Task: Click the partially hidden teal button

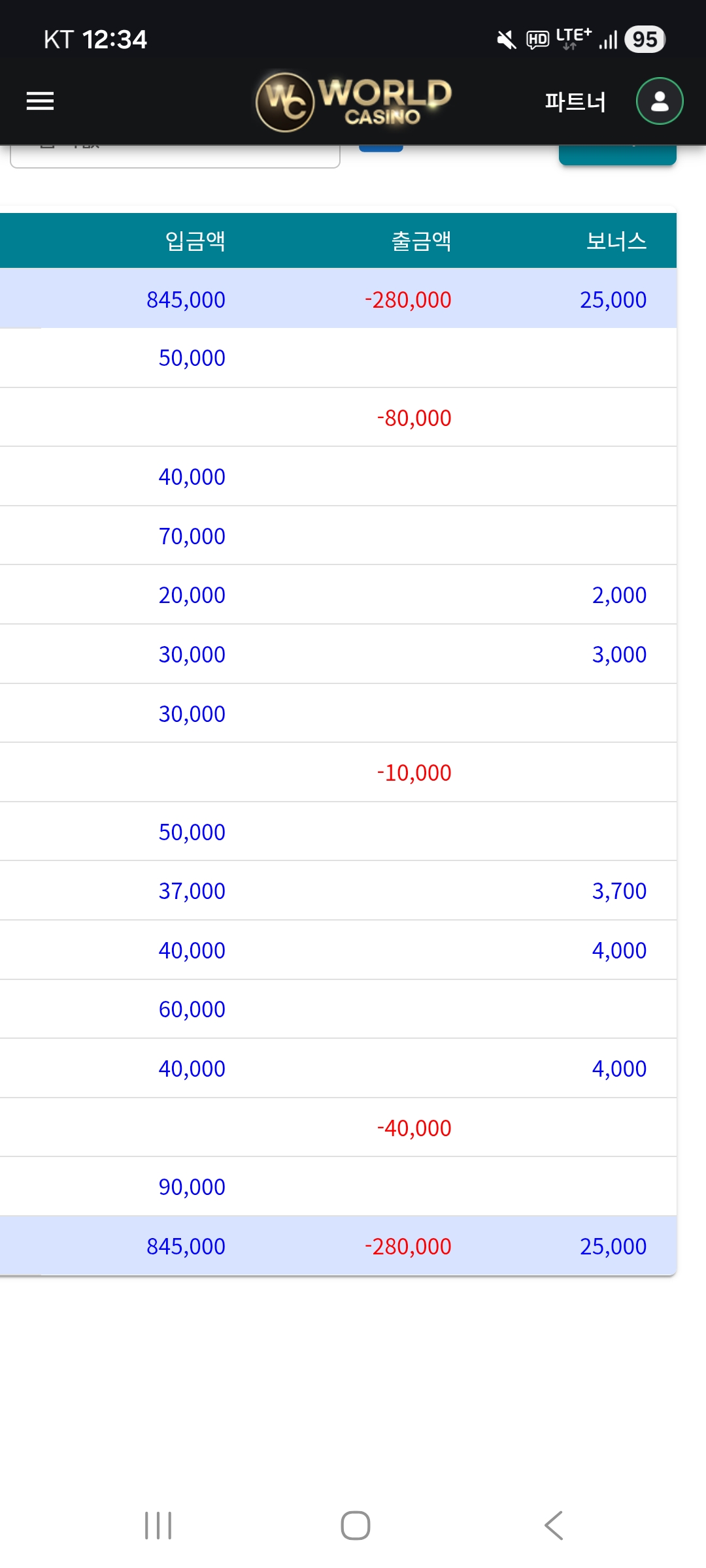Action: point(617,156)
